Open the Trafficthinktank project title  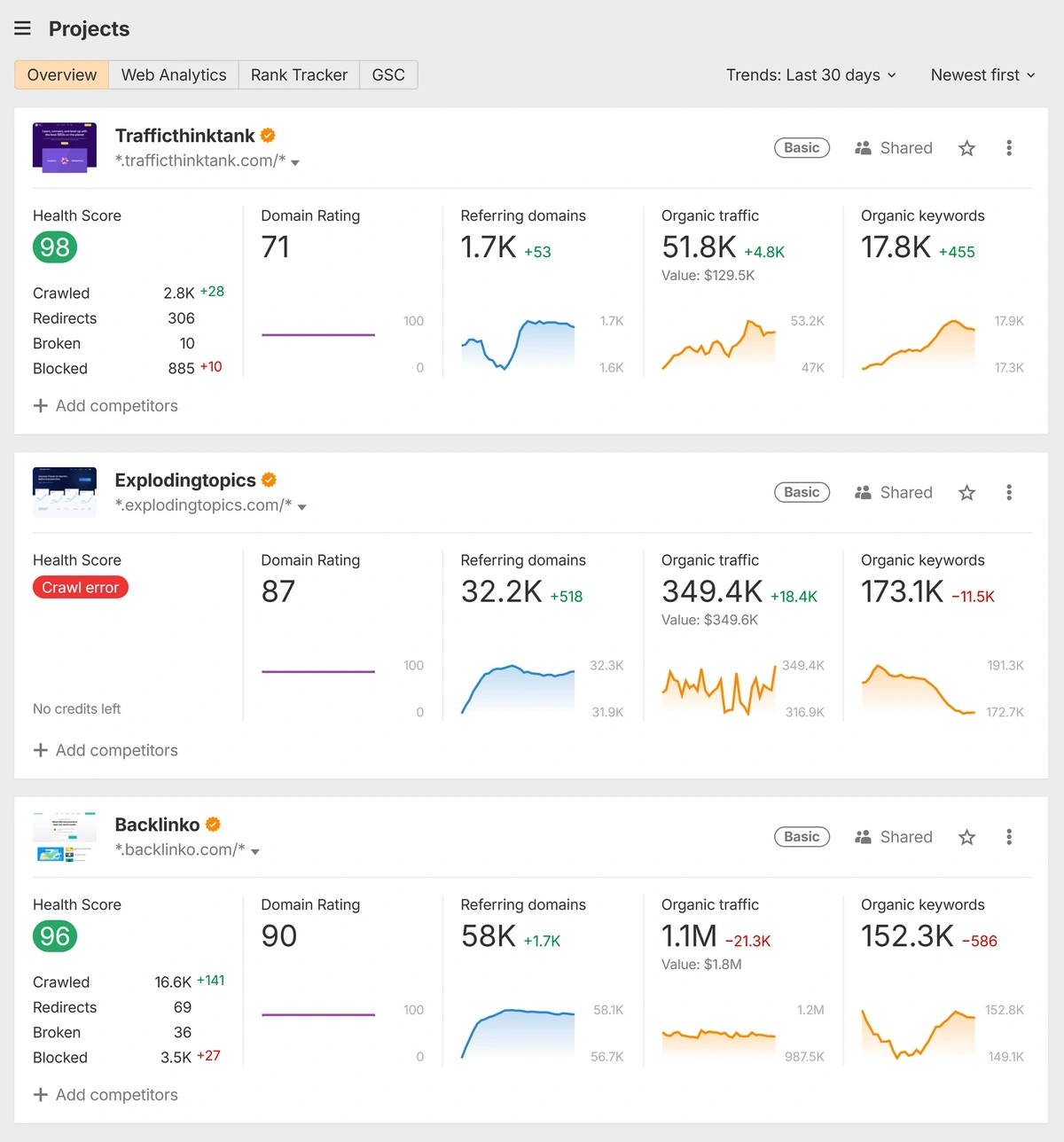[185, 136]
